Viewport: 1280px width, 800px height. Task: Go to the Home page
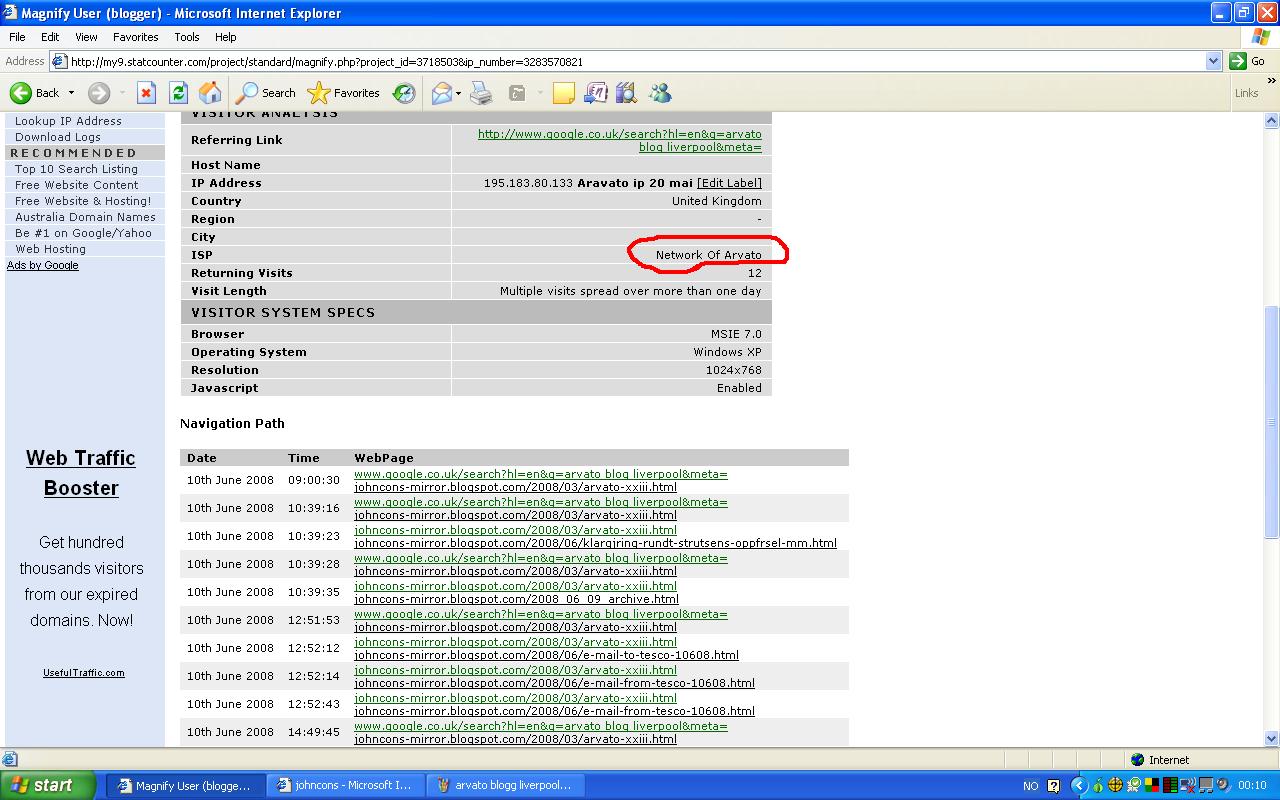click(210, 93)
